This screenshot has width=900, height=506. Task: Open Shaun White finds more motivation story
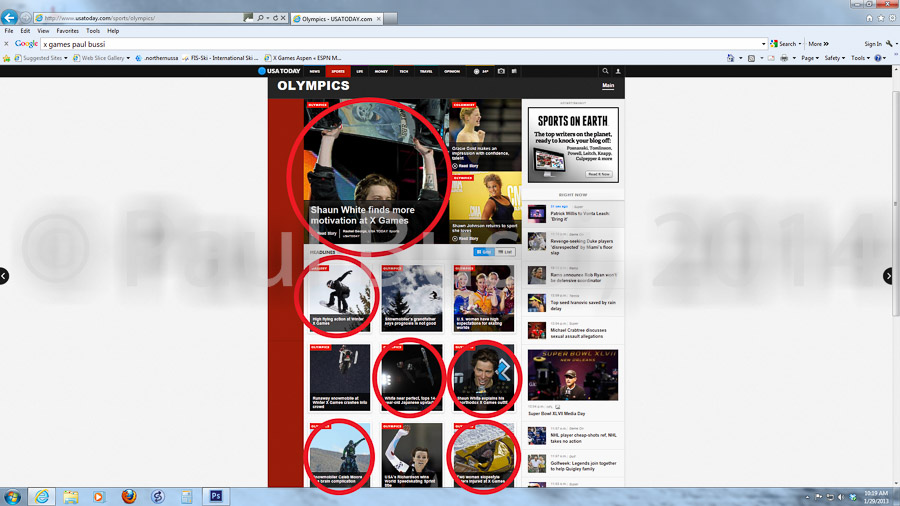point(362,215)
